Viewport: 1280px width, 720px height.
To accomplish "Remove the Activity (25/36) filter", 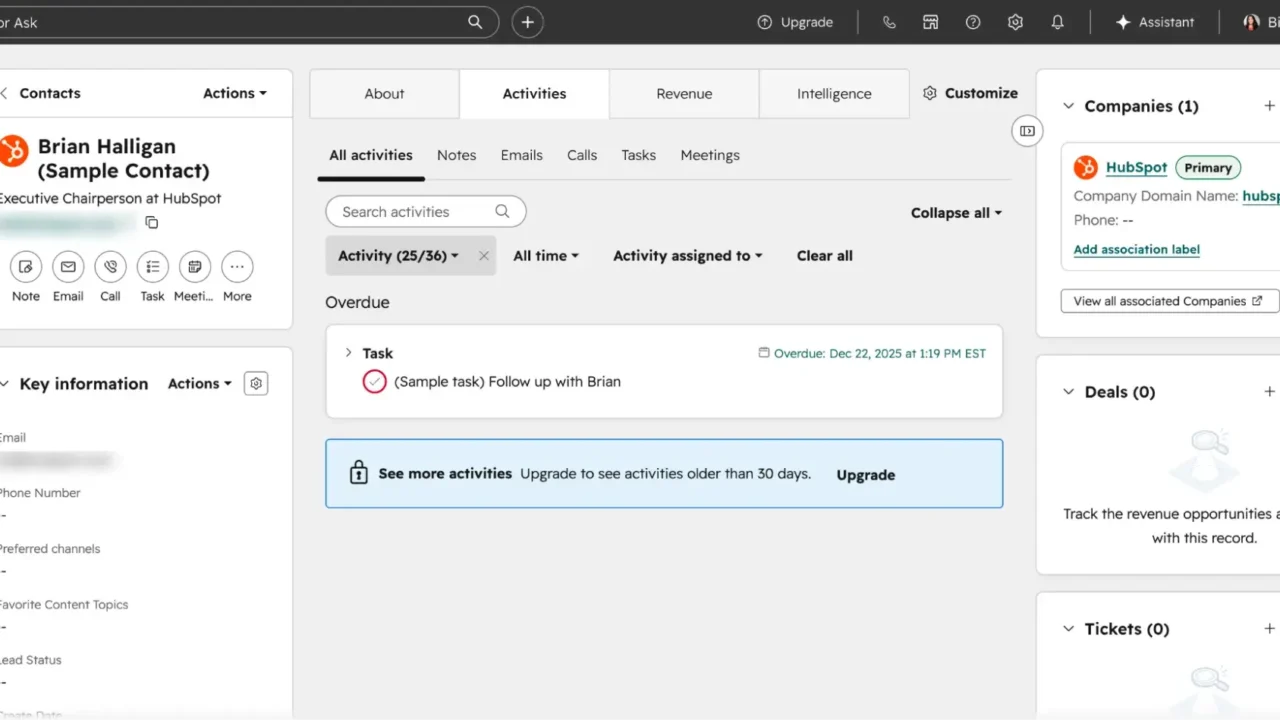I will 484,256.
